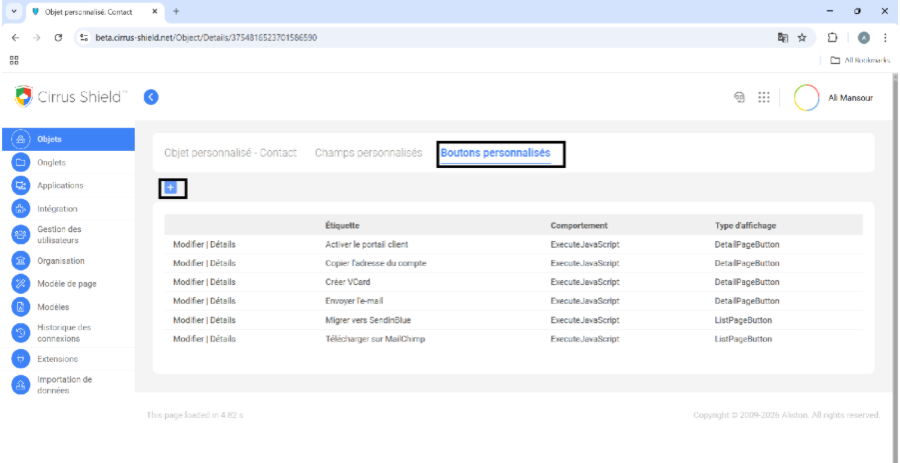The height and width of the screenshot is (463, 900).
Task: Open the apps grid launcher icon
Action: (764, 98)
